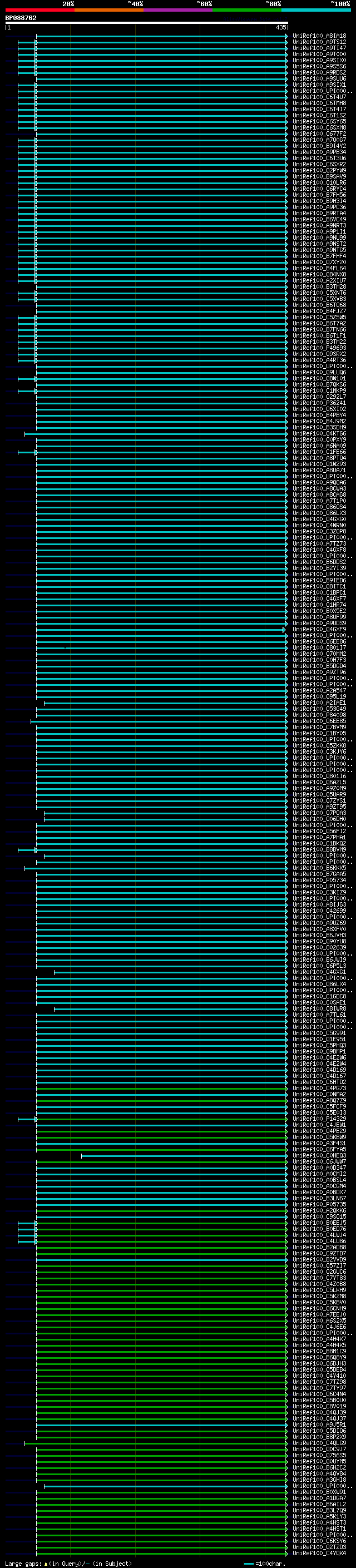Click the =100char. scale legend

click(x=264, y=1564)
